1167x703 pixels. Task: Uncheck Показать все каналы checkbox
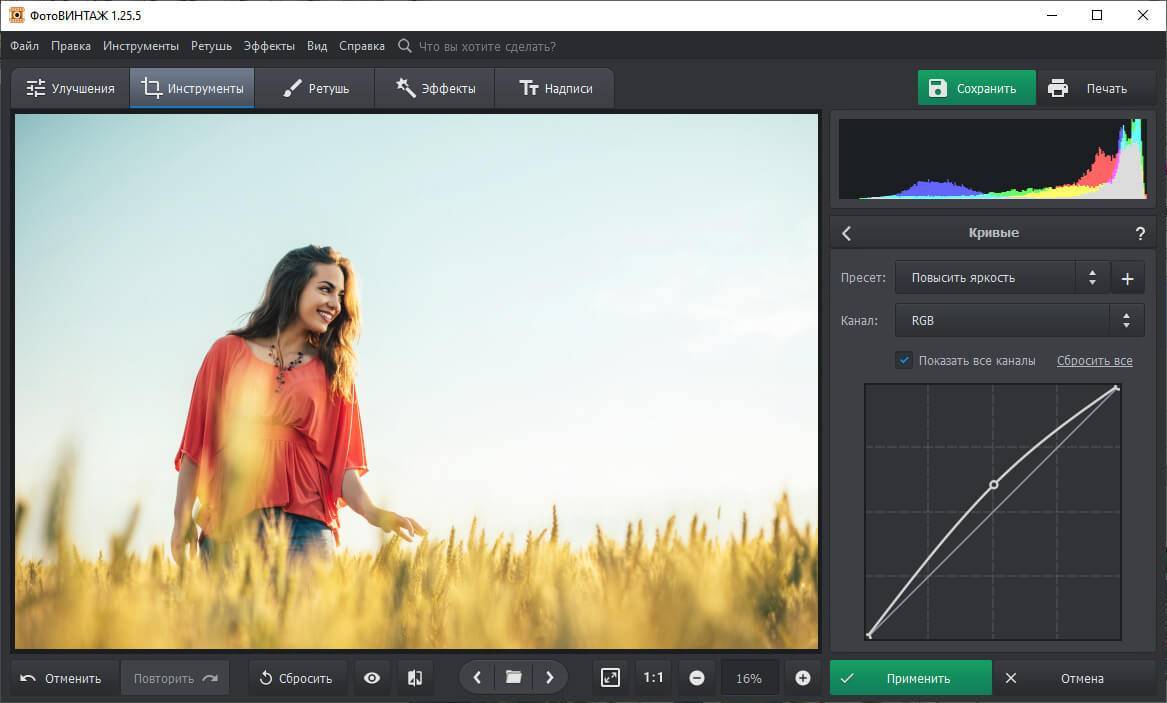click(904, 360)
